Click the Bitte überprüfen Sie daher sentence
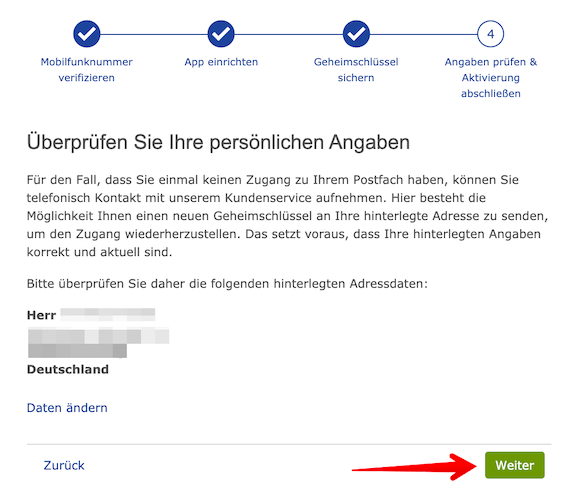 coord(227,284)
